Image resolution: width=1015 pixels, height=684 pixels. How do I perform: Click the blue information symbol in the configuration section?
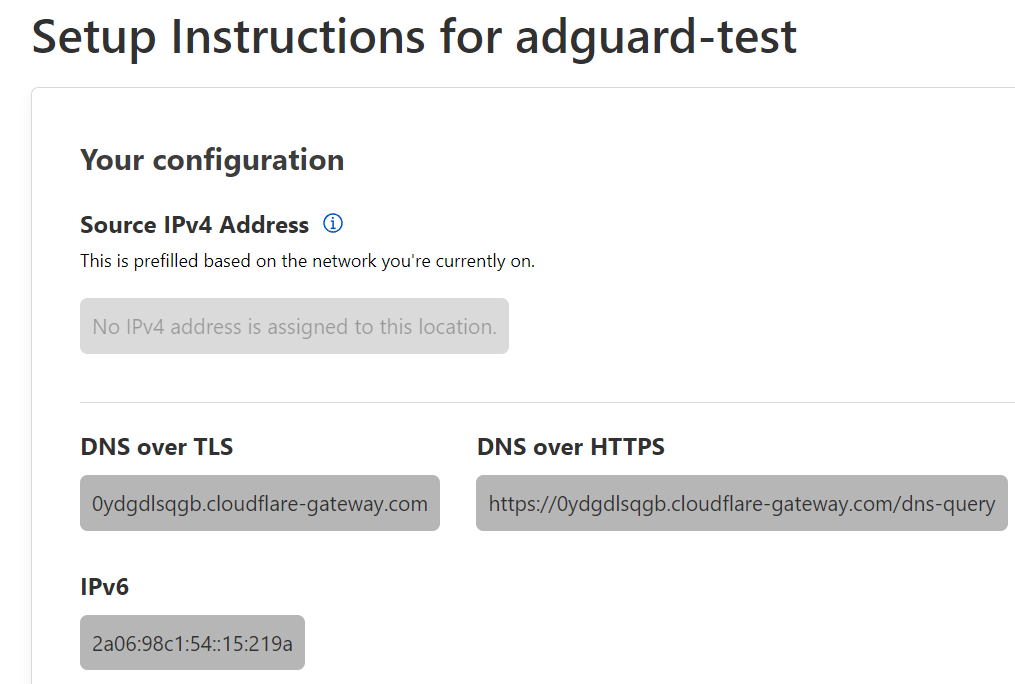point(332,224)
